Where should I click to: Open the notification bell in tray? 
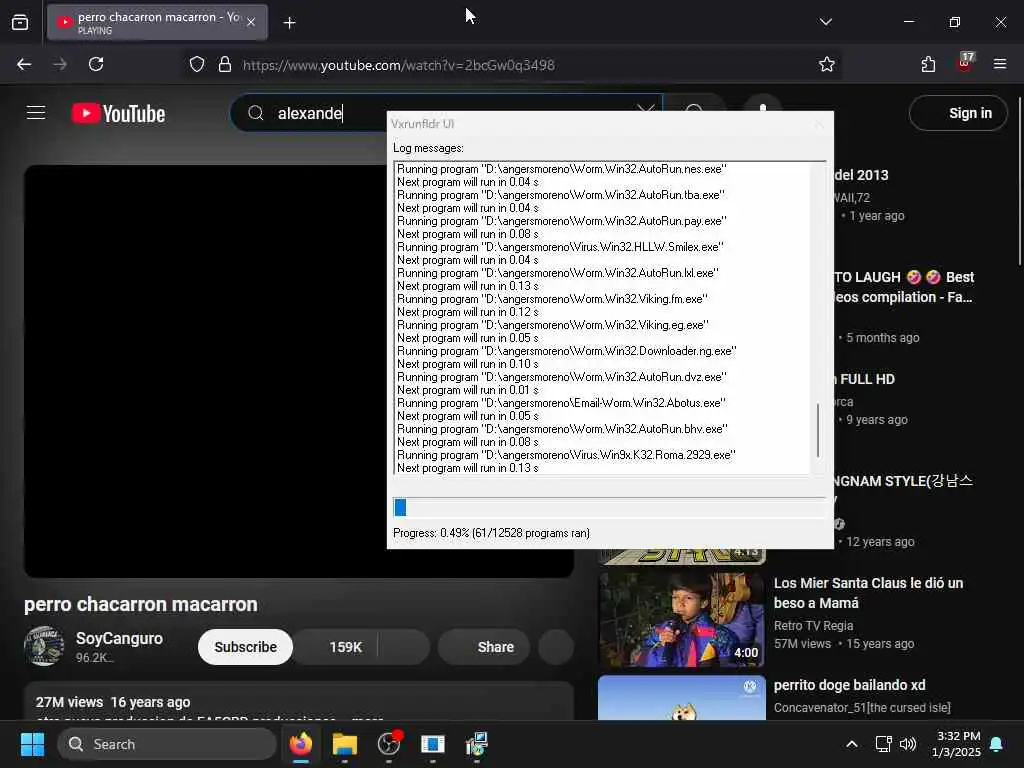[997, 744]
